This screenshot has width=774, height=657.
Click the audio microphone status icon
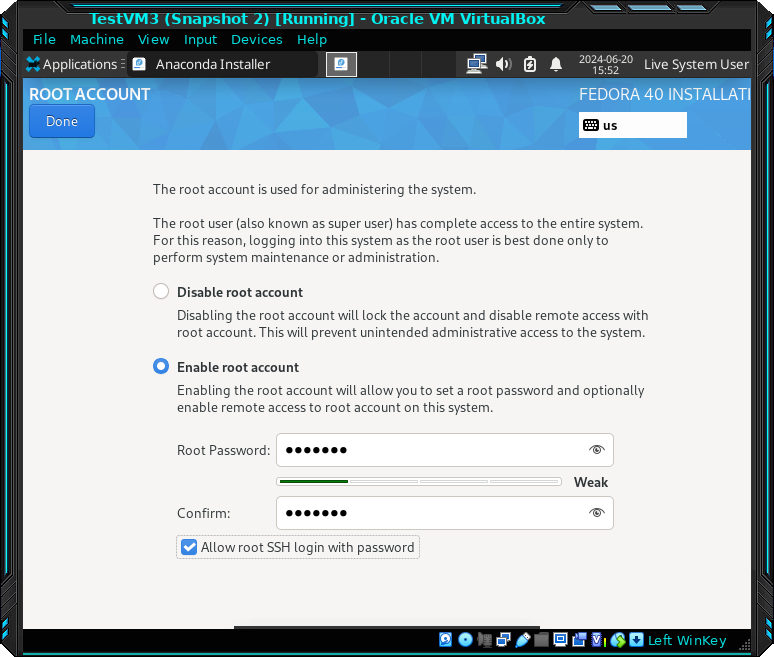coord(485,640)
